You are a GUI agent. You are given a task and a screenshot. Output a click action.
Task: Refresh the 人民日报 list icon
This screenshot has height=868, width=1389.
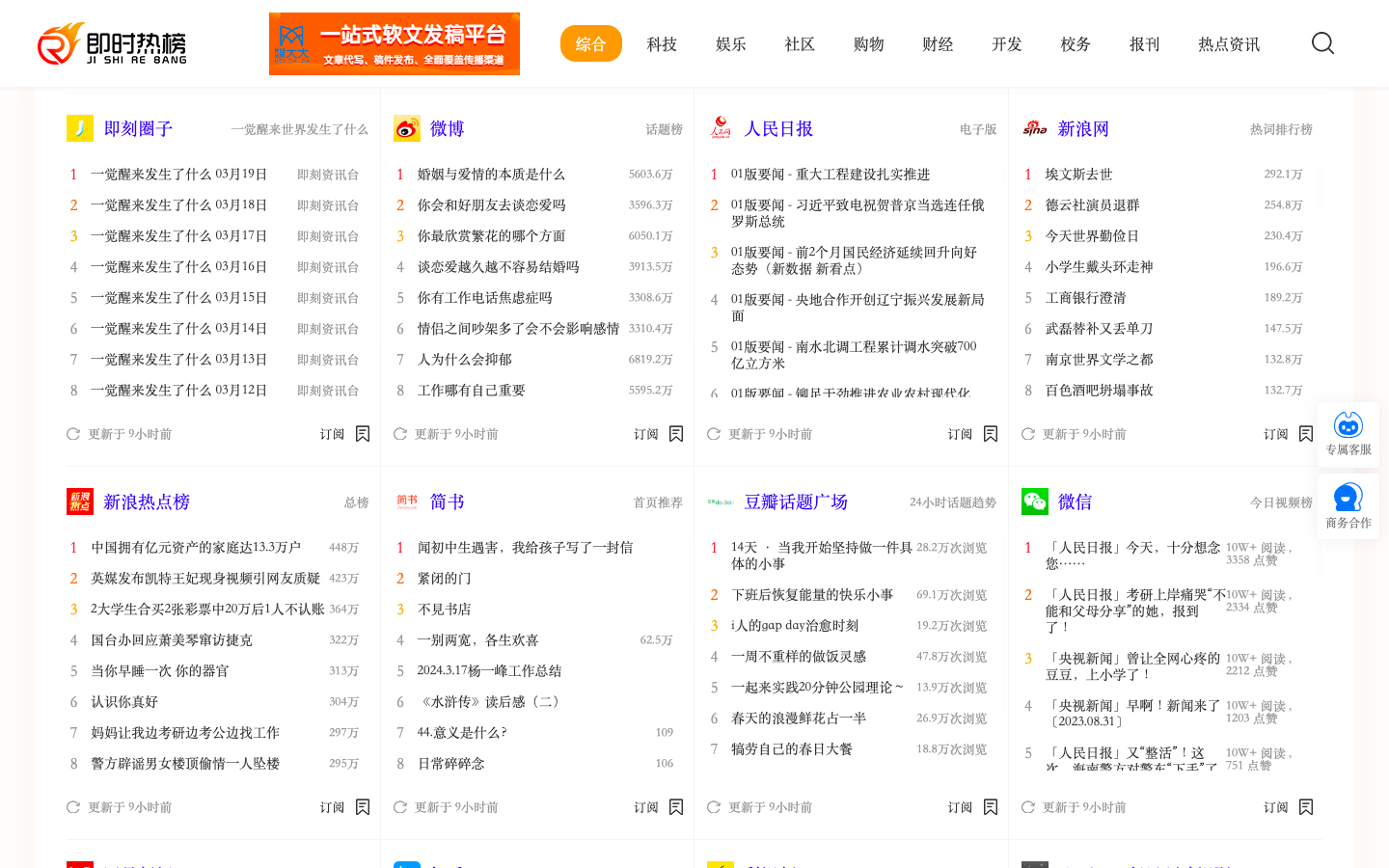tap(714, 434)
